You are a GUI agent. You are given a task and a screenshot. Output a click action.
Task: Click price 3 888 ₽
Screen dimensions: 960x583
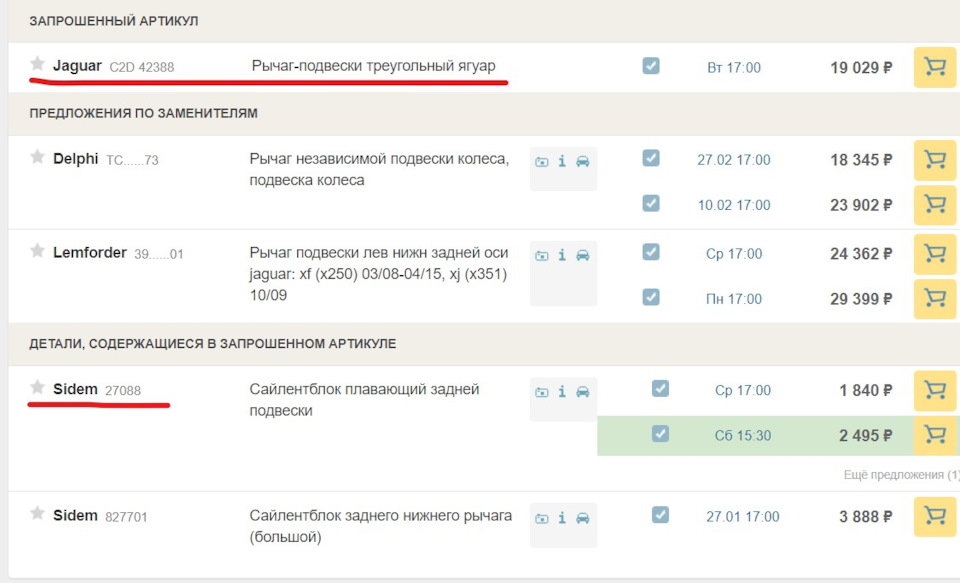866,516
